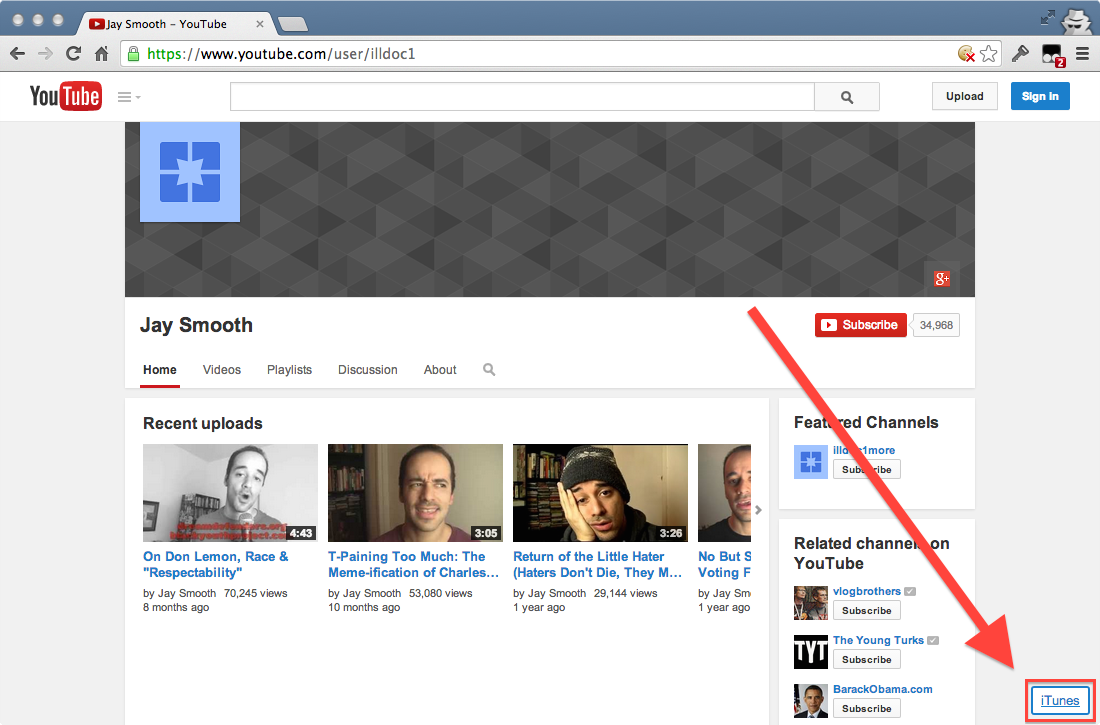The width and height of the screenshot is (1100, 725).
Task: Open 'Return of the Little Hater' video title
Action: (598, 564)
